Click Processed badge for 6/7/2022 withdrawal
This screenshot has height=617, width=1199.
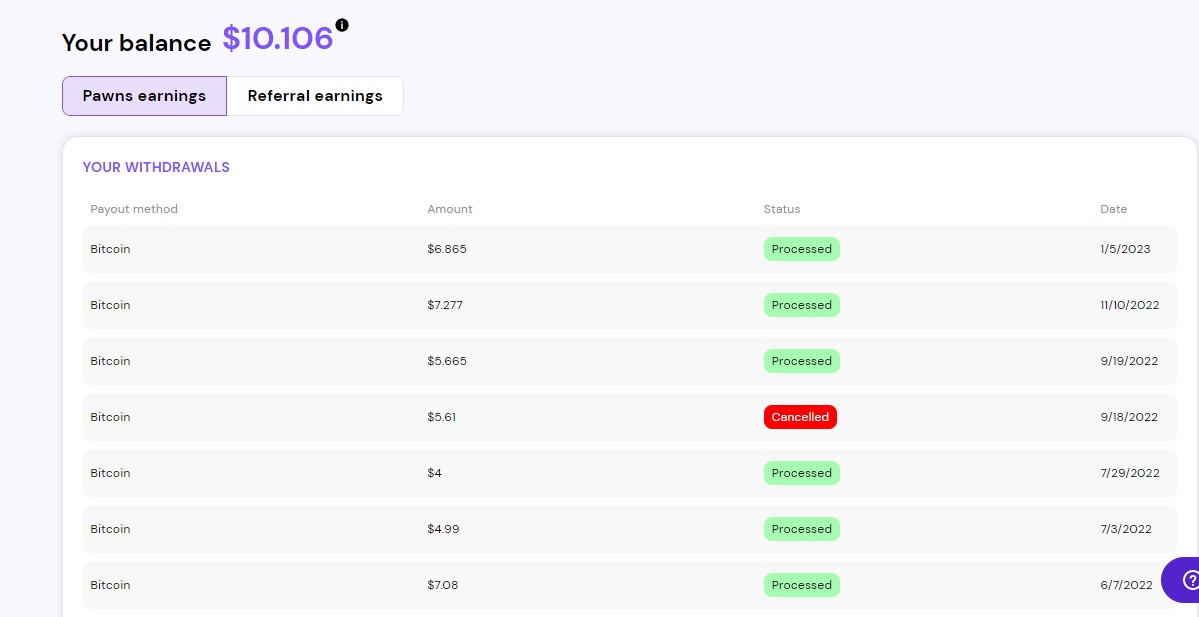[801, 585]
